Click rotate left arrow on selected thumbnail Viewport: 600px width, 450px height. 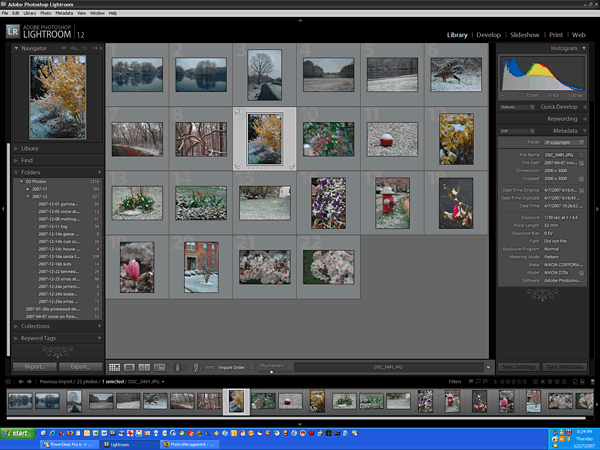237,166
